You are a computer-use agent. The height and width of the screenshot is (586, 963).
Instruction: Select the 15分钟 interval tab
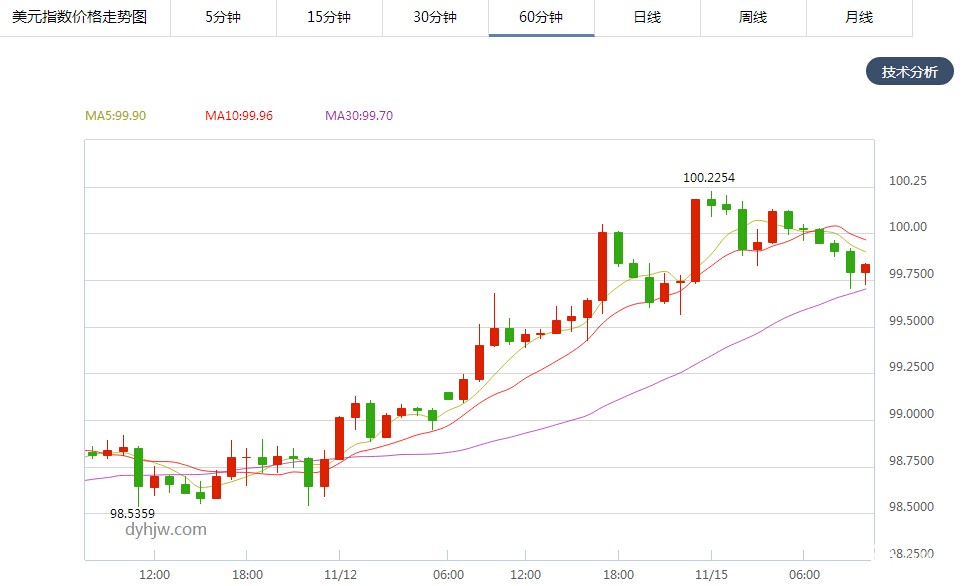(x=329, y=17)
